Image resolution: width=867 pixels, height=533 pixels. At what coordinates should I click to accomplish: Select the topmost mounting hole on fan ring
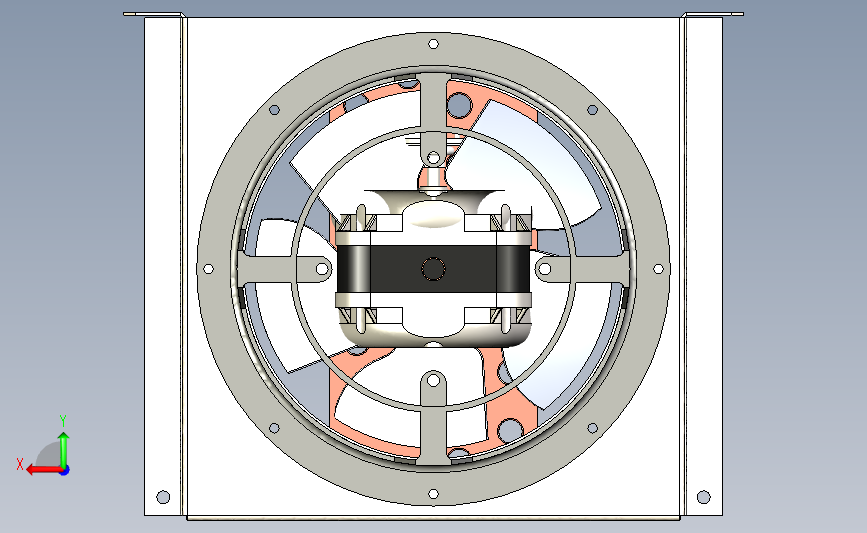click(434, 44)
